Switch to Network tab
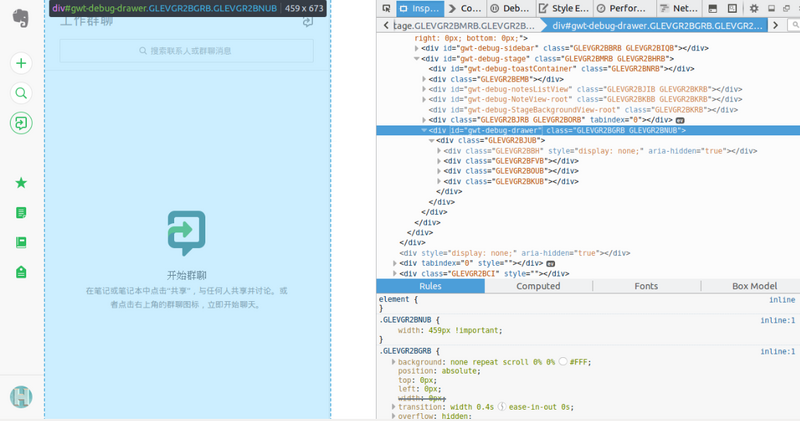The width and height of the screenshot is (800, 421). (x=678, y=8)
